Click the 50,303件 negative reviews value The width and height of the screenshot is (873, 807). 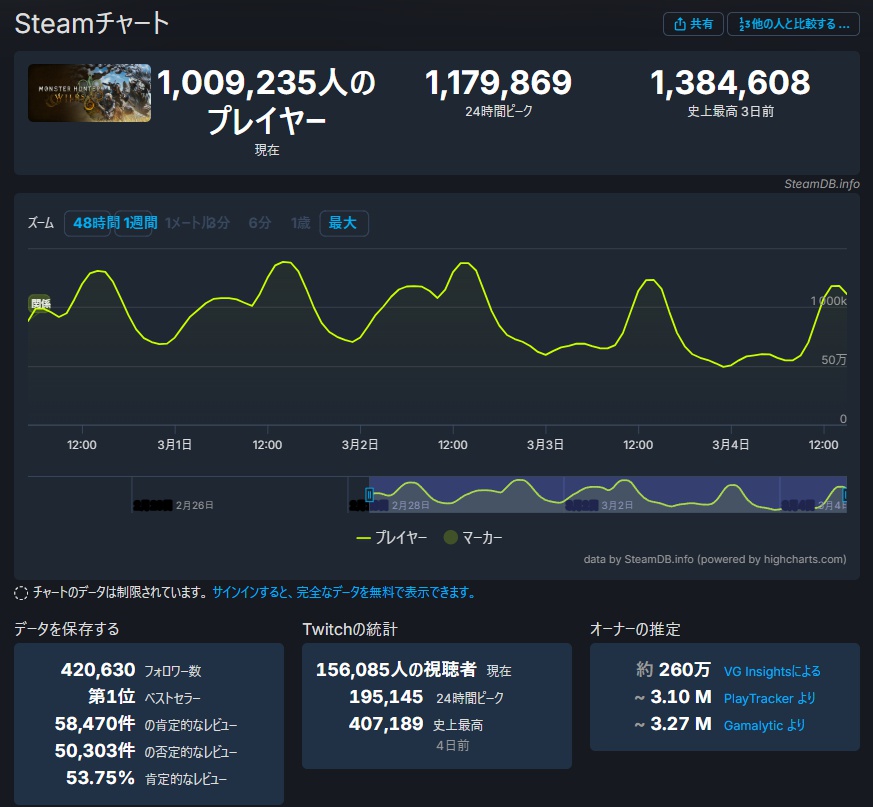tap(95, 750)
